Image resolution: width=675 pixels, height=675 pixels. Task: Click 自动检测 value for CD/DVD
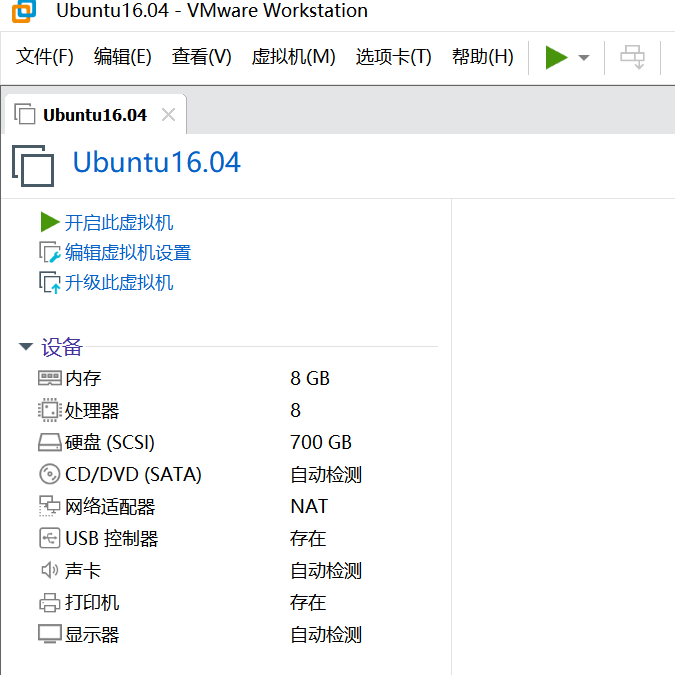[x=326, y=474]
